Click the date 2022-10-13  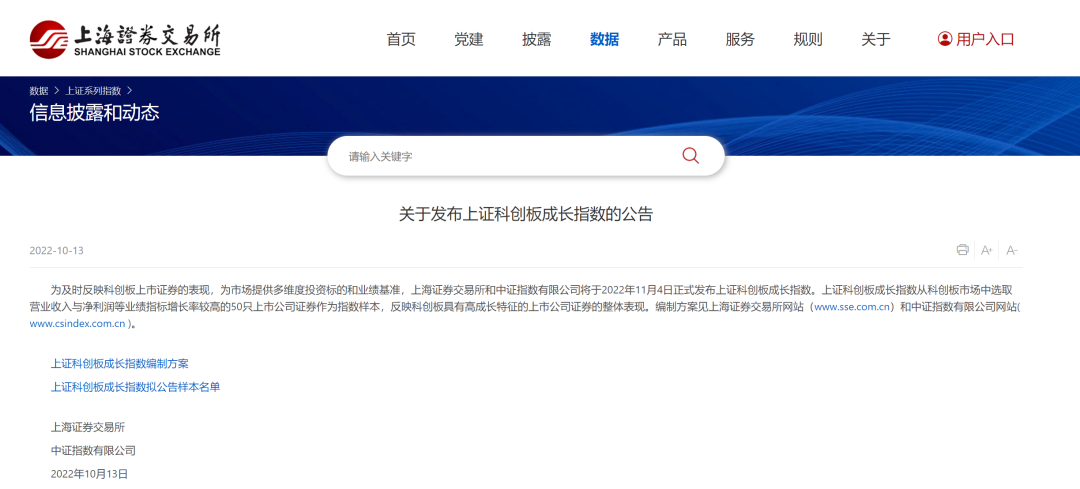click(56, 250)
